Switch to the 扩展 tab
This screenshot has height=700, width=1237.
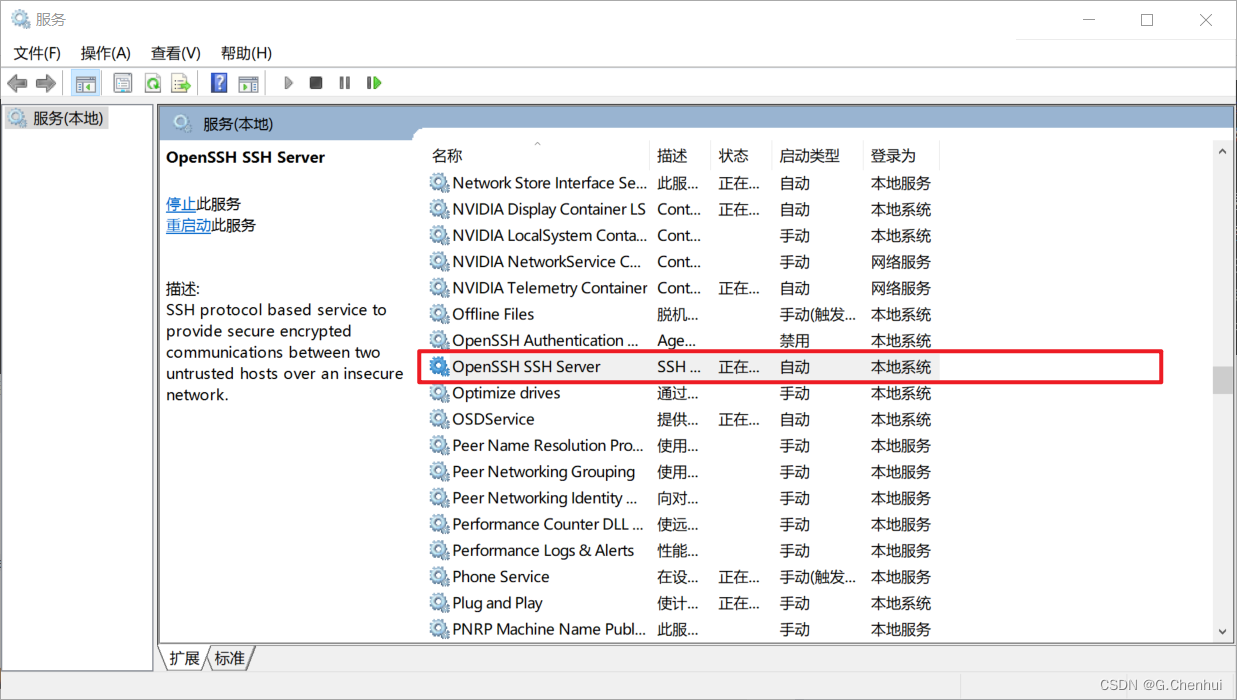click(184, 658)
